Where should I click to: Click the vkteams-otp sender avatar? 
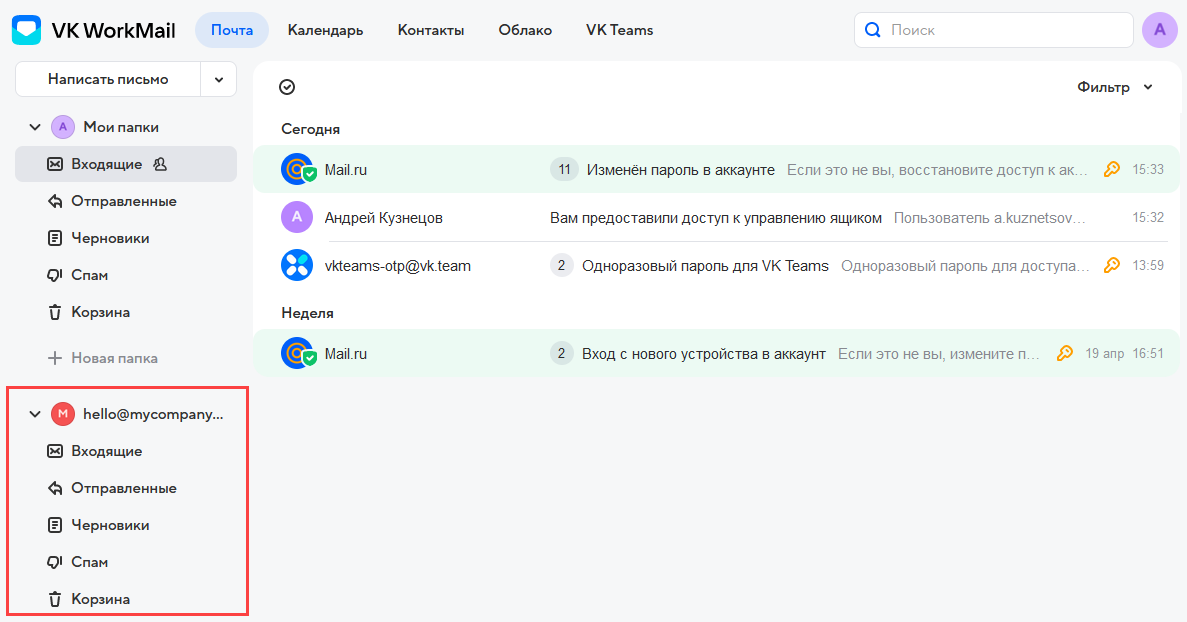pos(297,266)
